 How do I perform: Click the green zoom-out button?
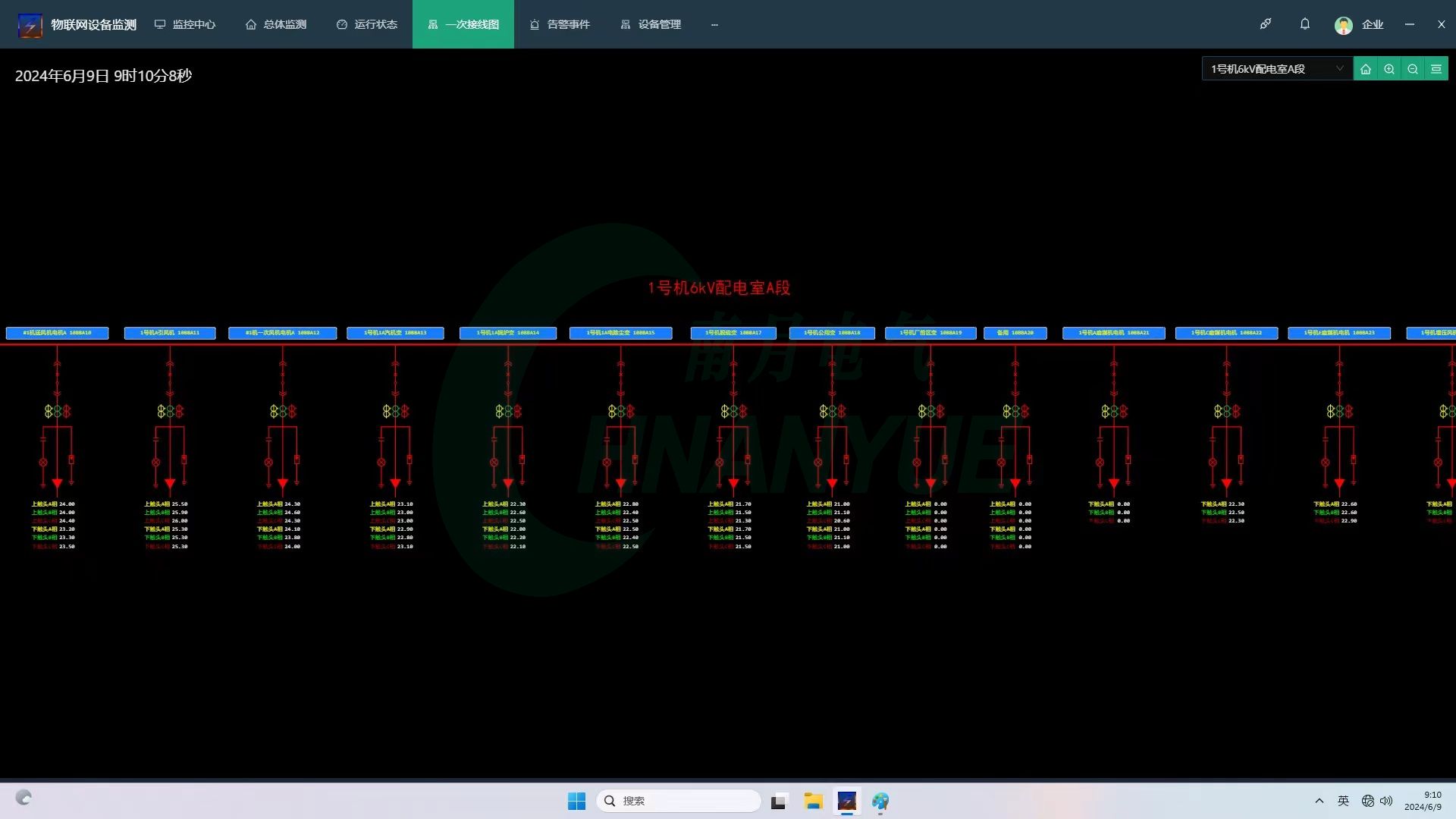point(1413,69)
